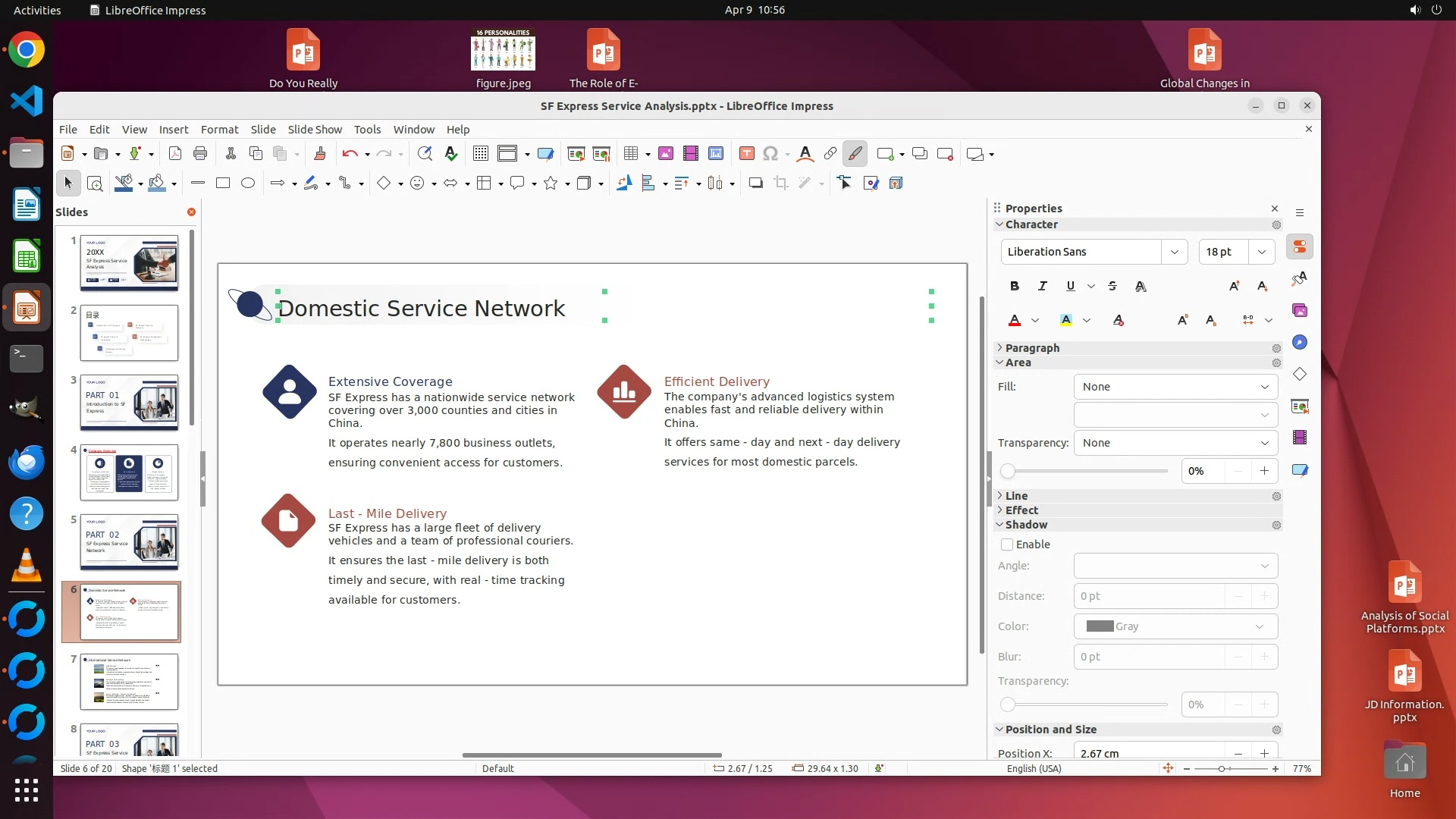Viewport: 1456px width, 819px height.
Task: Toggle Bold in Character panel
Action: click(x=1015, y=286)
